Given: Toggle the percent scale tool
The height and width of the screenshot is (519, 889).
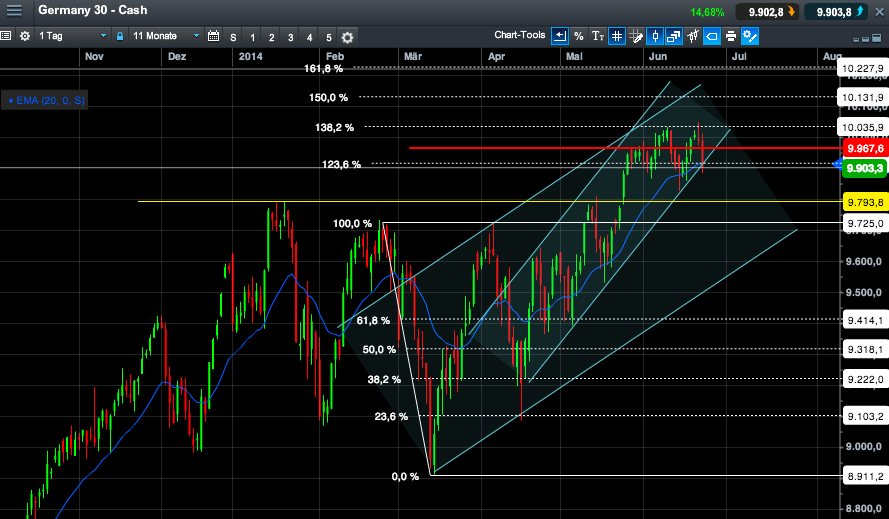Looking at the screenshot, I should tap(578, 36).
